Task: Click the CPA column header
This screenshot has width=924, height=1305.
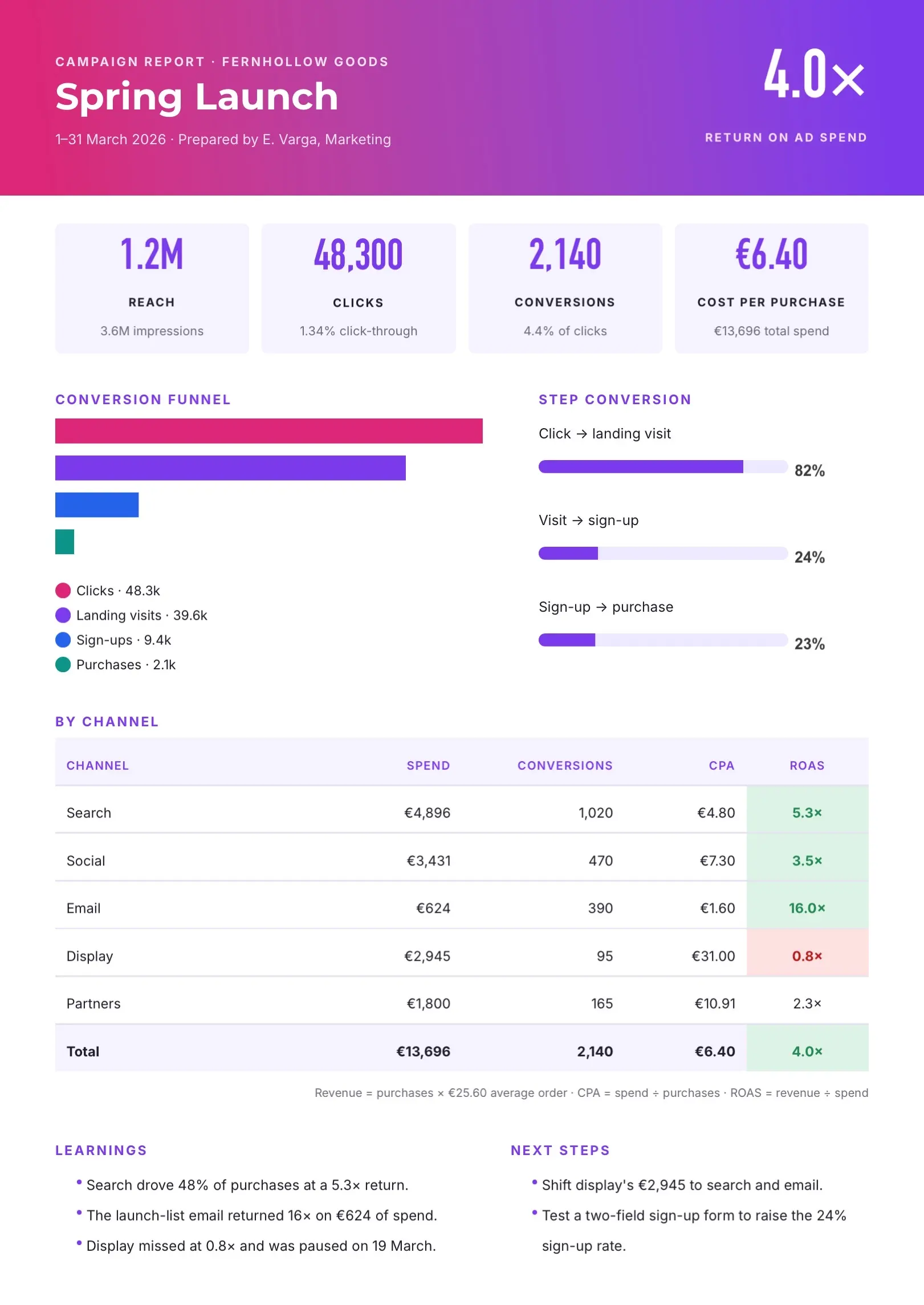Action: point(721,766)
